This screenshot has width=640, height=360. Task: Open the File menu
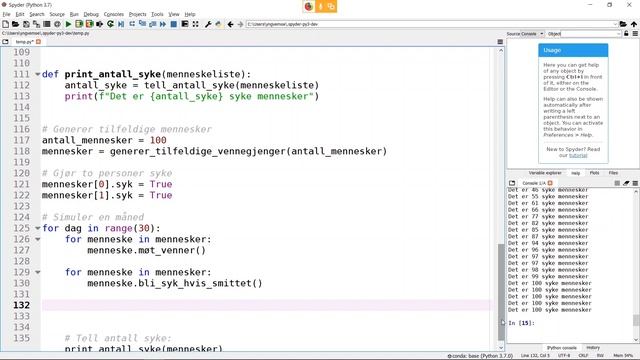[7, 14]
